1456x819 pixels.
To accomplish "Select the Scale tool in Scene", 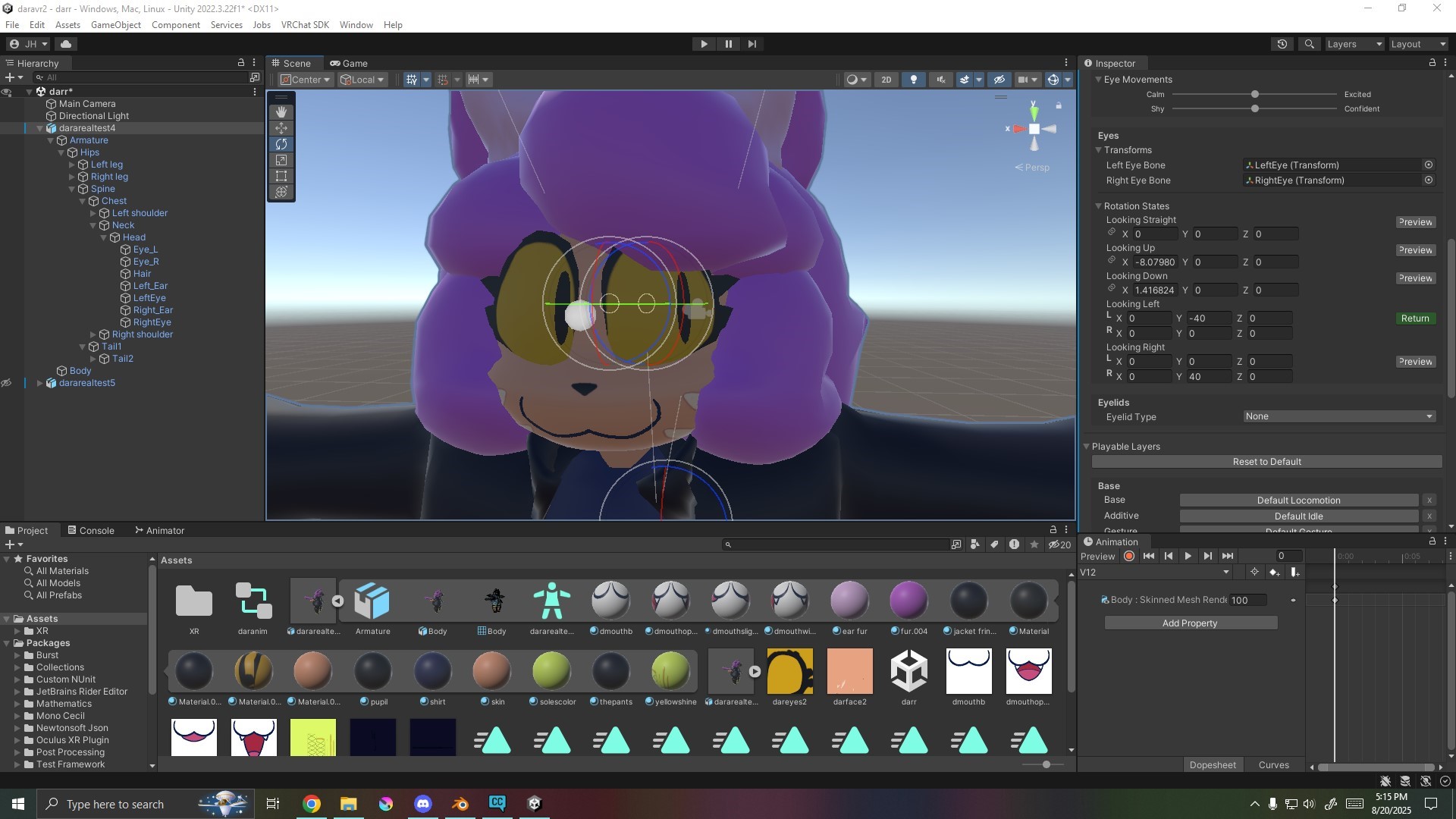I will click(x=281, y=160).
